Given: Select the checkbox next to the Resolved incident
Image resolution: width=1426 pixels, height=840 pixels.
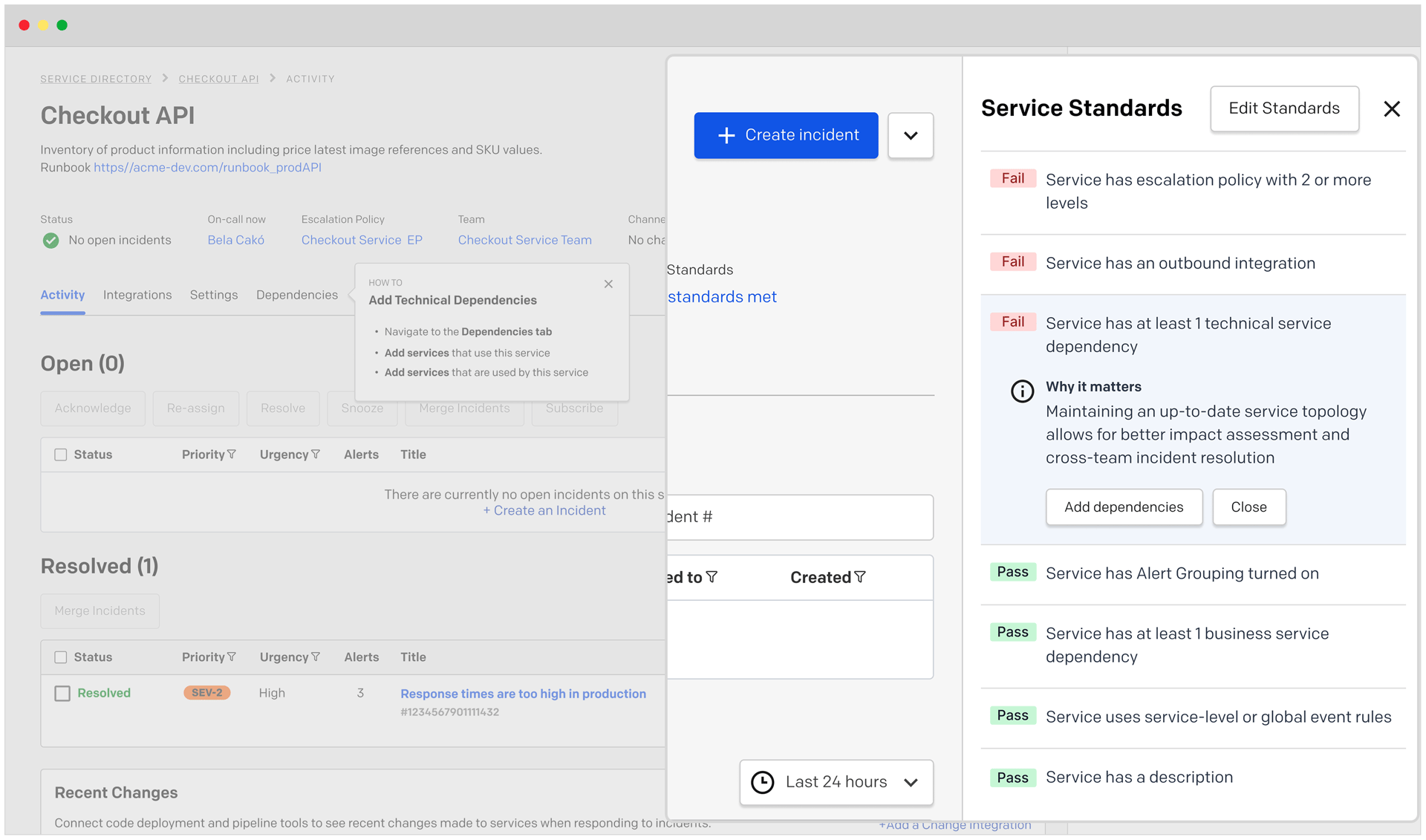Looking at the screenshot, I should coord(61,693).
